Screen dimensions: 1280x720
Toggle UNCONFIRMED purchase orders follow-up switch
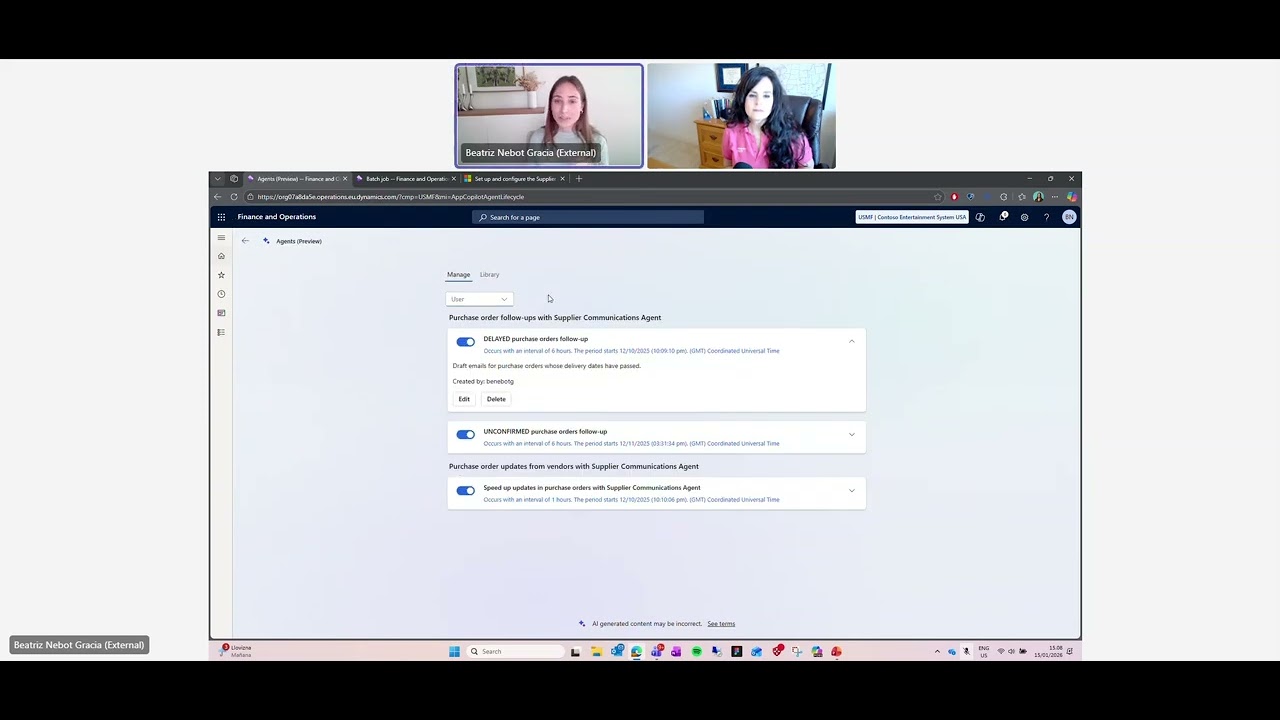tap(465, 434)
